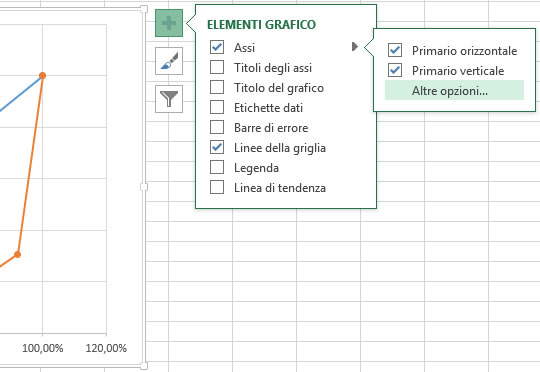Disable the Linee della griglia checkbox
The image size is (540, 372).
217,147
